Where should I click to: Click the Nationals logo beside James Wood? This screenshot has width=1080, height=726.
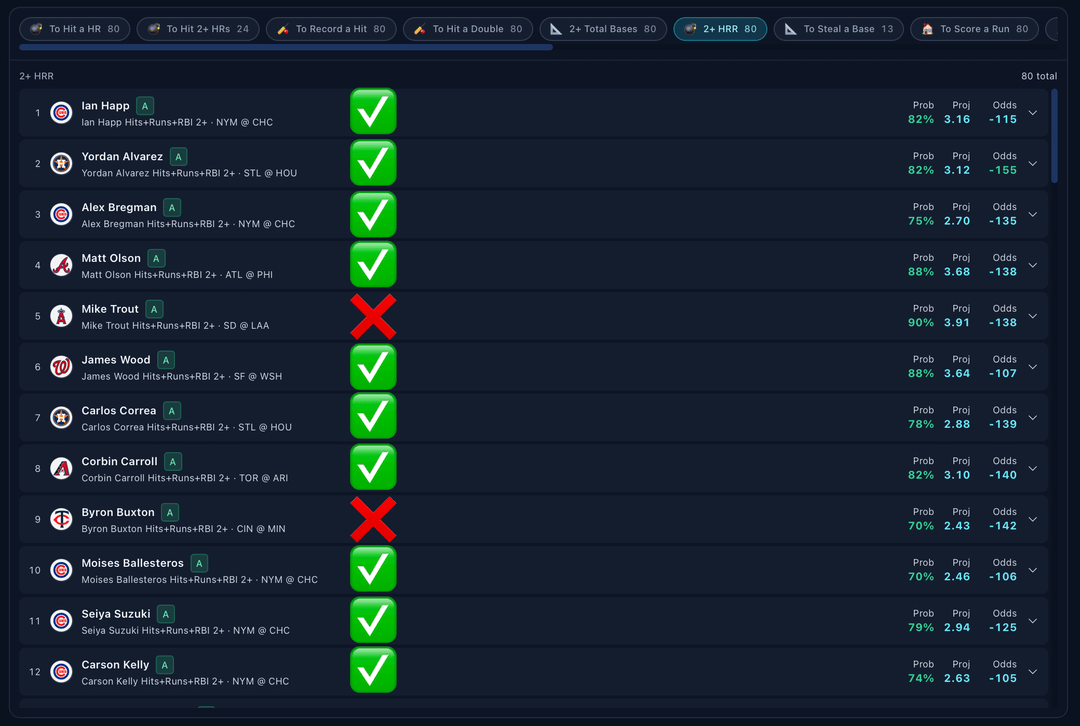[x=61, y=367]
